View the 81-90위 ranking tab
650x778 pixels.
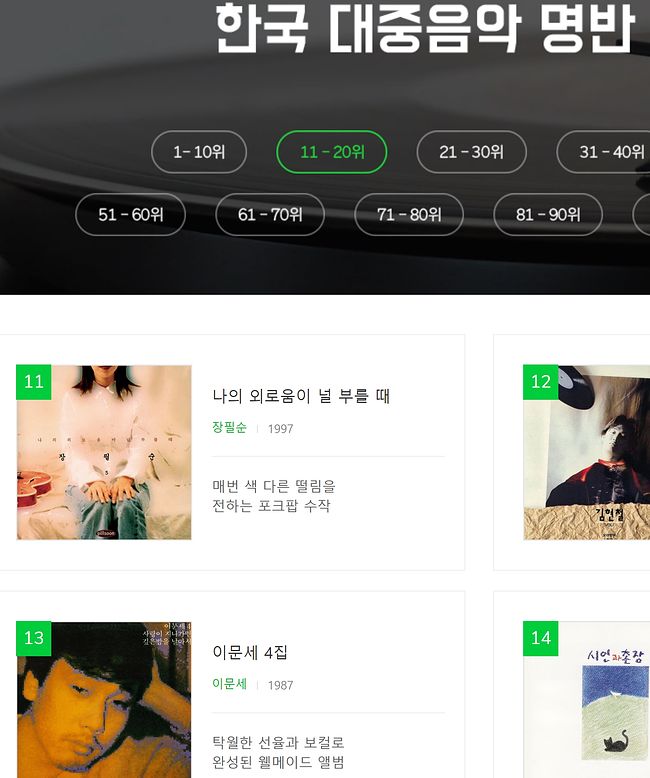tap(548, 214)
